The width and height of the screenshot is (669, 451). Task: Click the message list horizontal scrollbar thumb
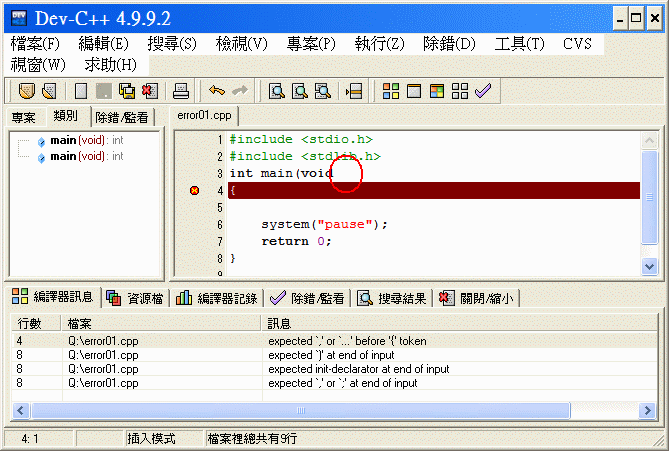tap(301, 410)
